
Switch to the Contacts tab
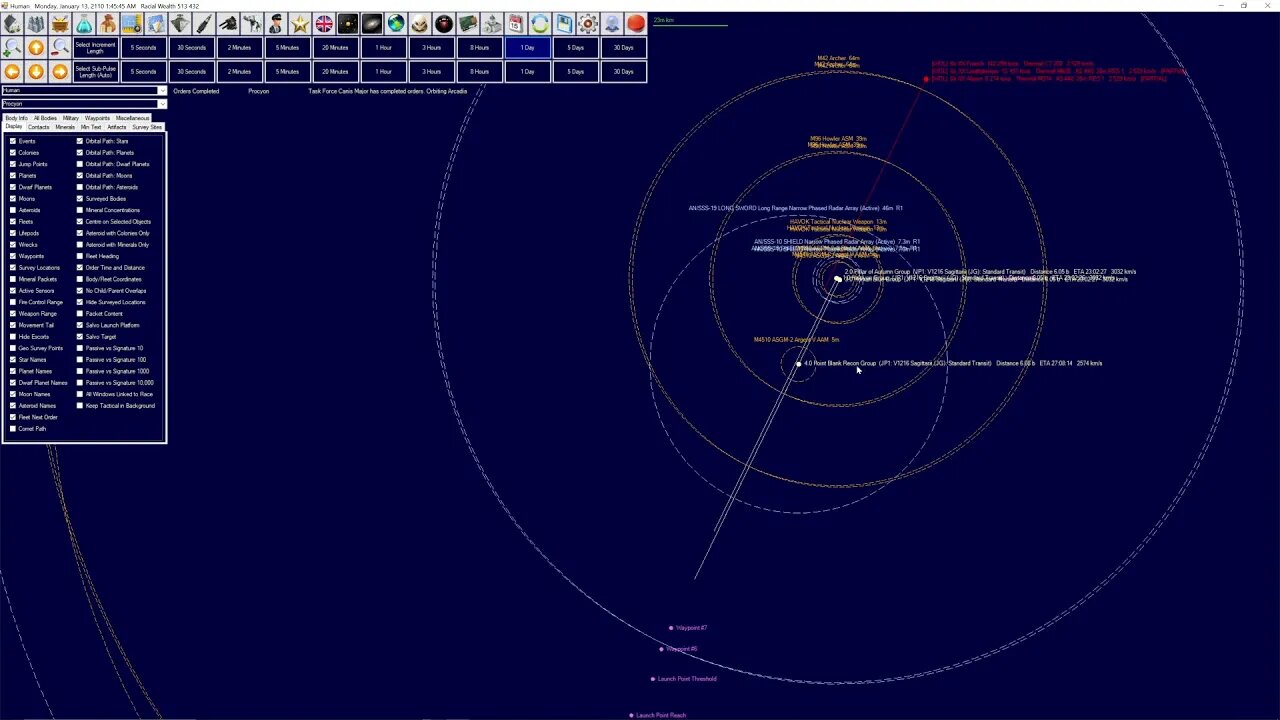(39, 127)
